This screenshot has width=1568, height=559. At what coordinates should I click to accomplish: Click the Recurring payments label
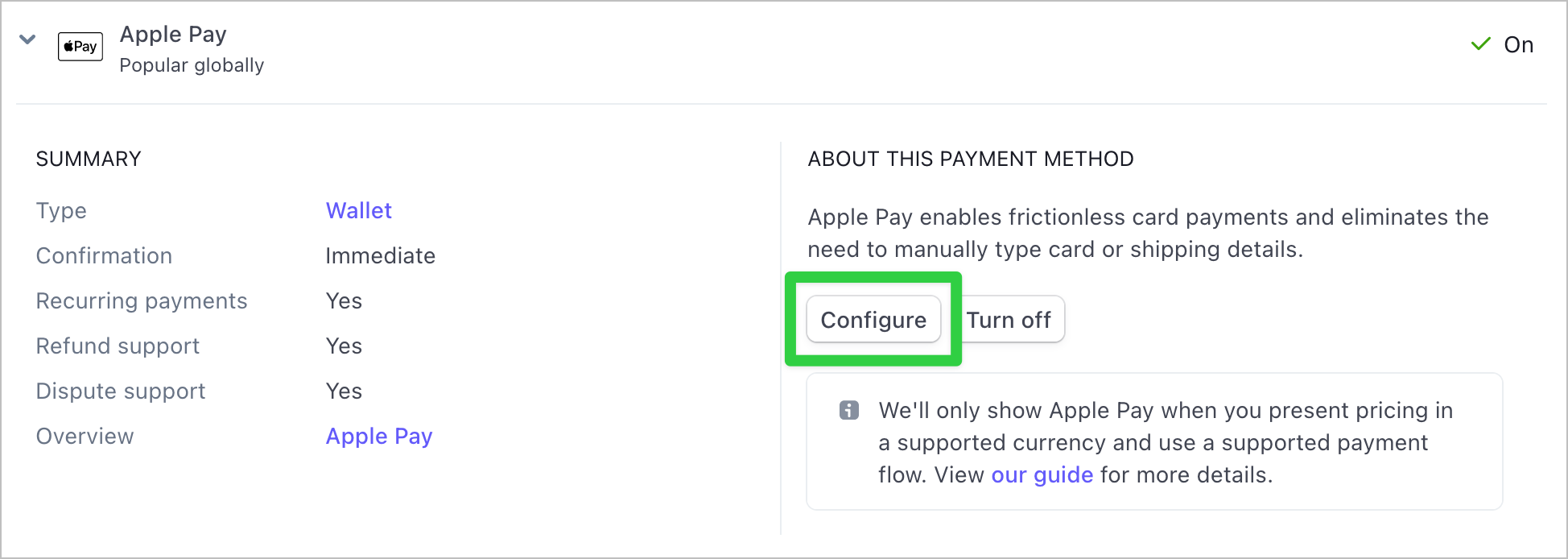142,300
